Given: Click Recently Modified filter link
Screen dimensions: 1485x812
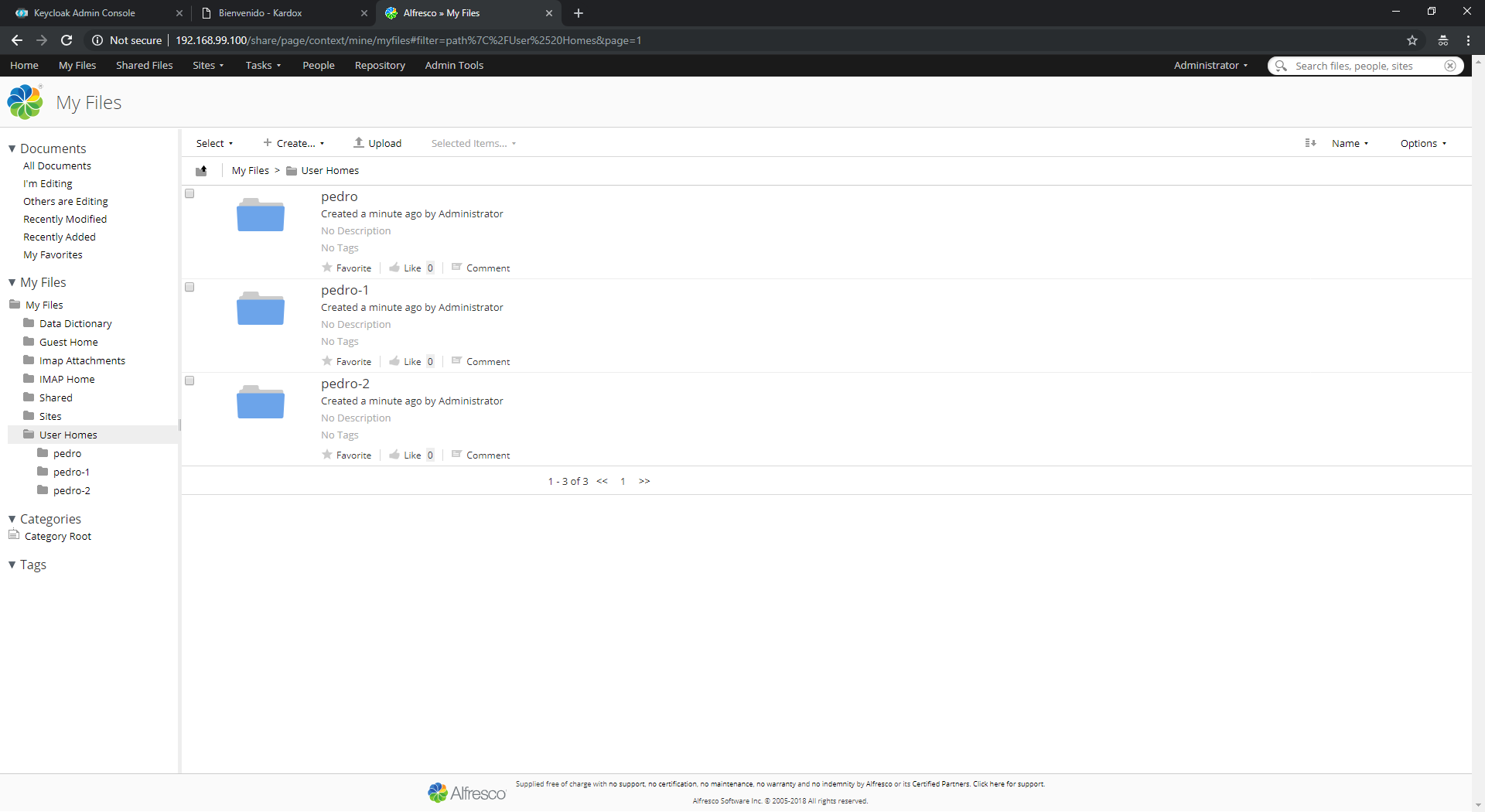Looking at the screenshot, I should pos(65,219).
